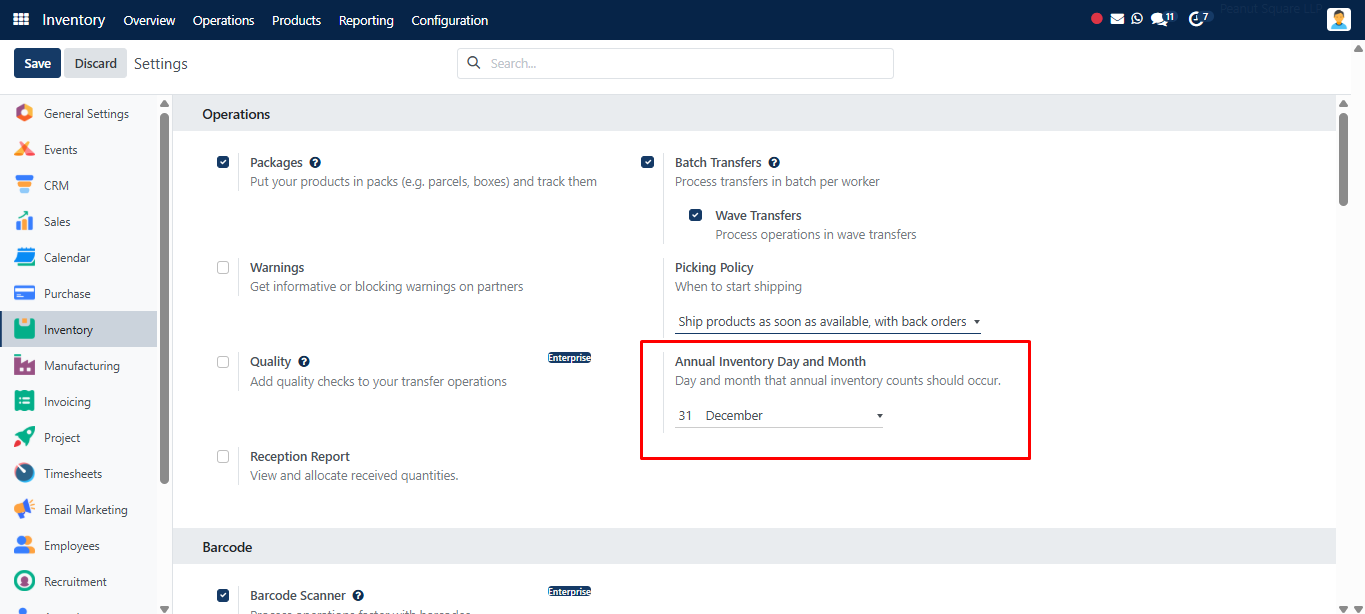Tick the Reception Report checkbox
This screenshot has width=1365, height=614.
click(x=223, y=456)
